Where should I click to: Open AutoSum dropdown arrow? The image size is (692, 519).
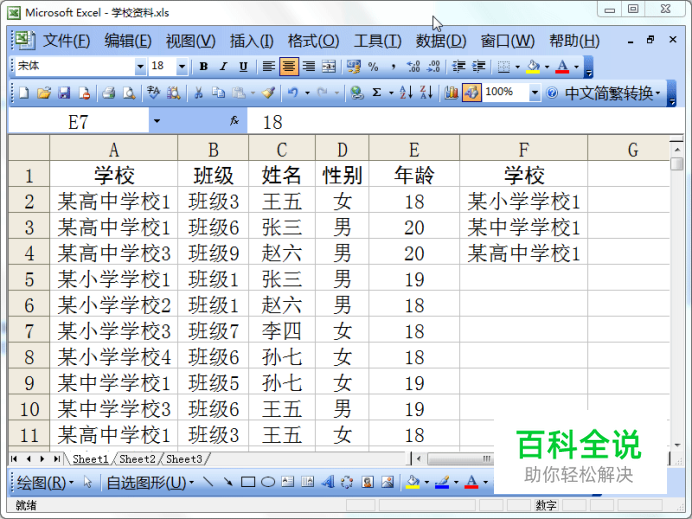[x=391, y=93]
